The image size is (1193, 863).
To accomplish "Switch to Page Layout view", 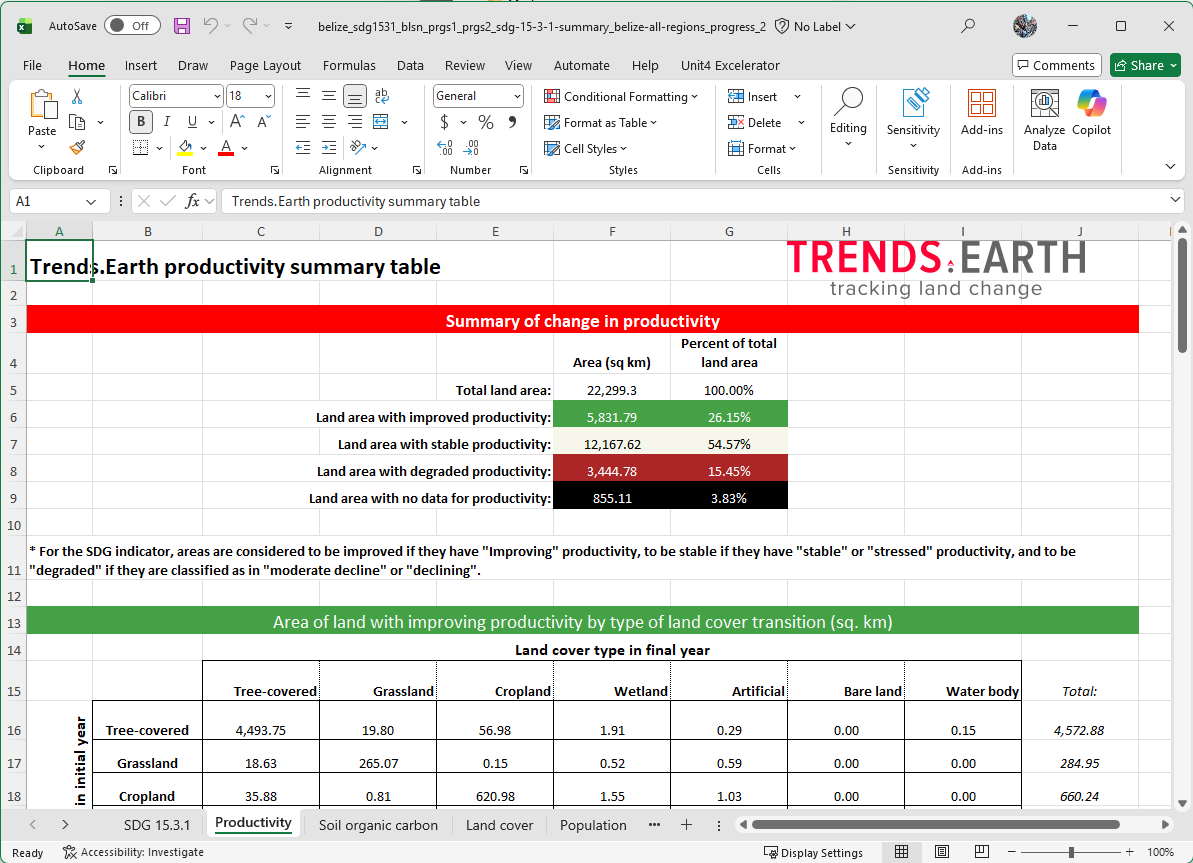I will pos(942,852).
